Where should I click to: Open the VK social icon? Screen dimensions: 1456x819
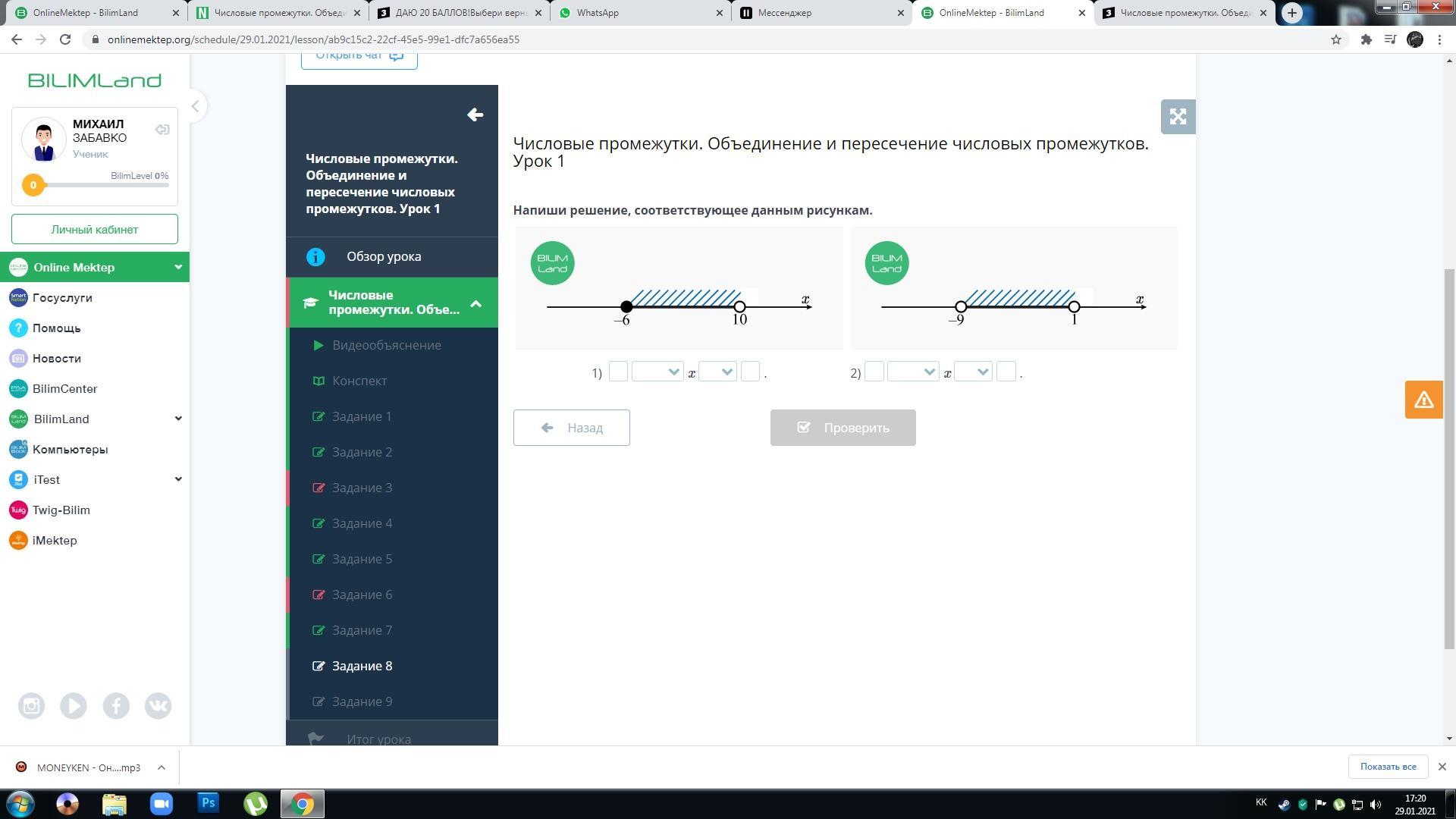(158, 706)
